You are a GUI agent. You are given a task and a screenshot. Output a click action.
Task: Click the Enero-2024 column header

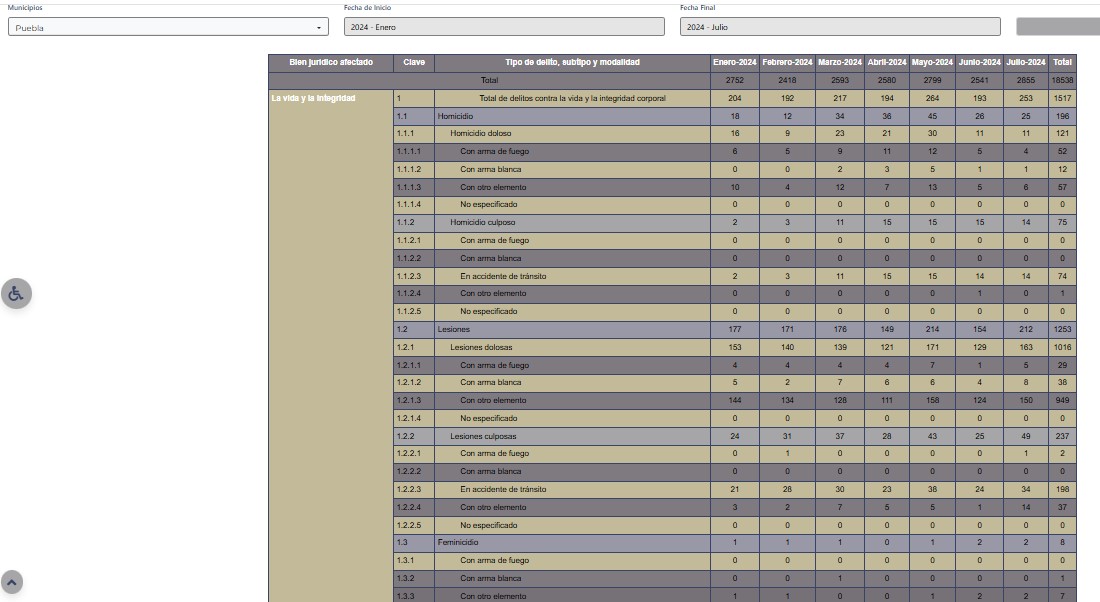click(735, 62)
